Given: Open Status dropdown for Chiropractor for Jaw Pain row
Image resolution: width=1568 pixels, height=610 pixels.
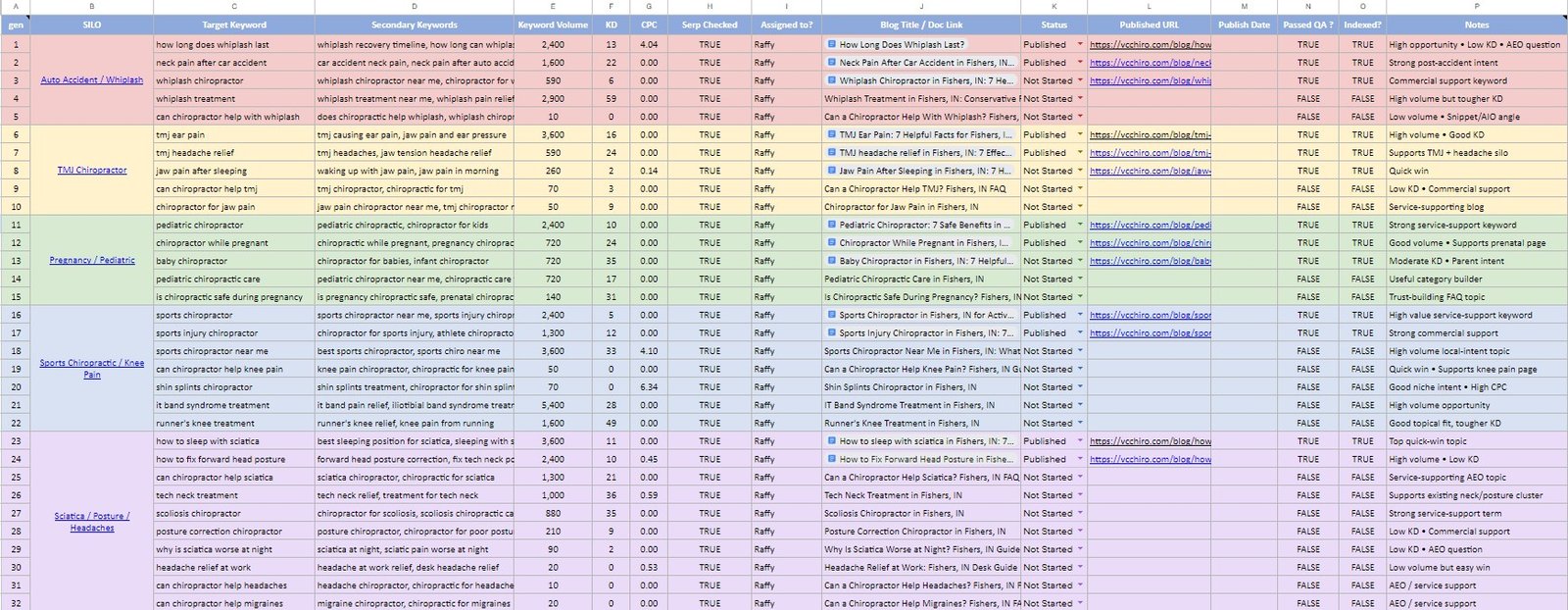Looking at the screenshot, I should click(1080, 207).
